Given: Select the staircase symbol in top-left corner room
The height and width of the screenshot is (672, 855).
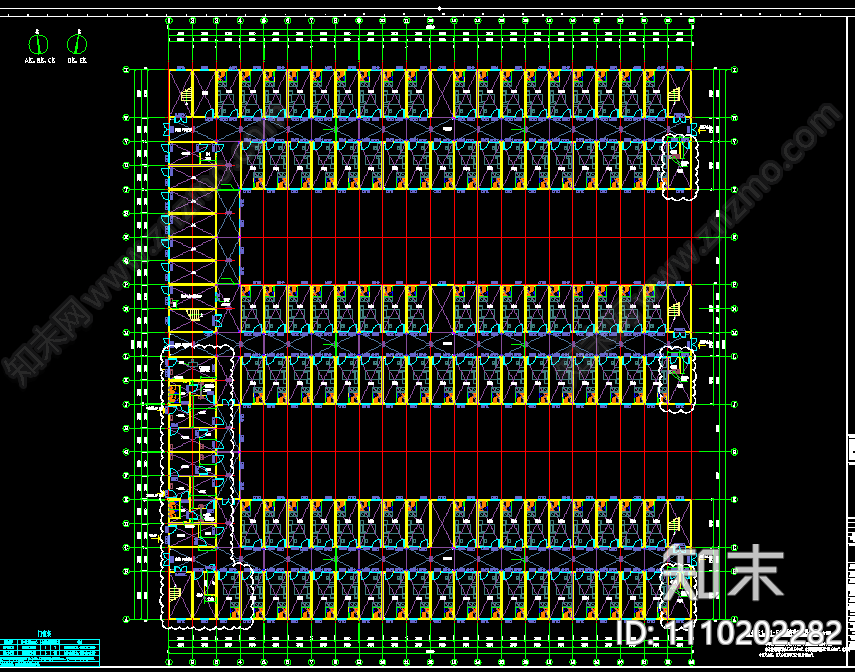Looking at the screenshot, I should (x=185, y=95).
